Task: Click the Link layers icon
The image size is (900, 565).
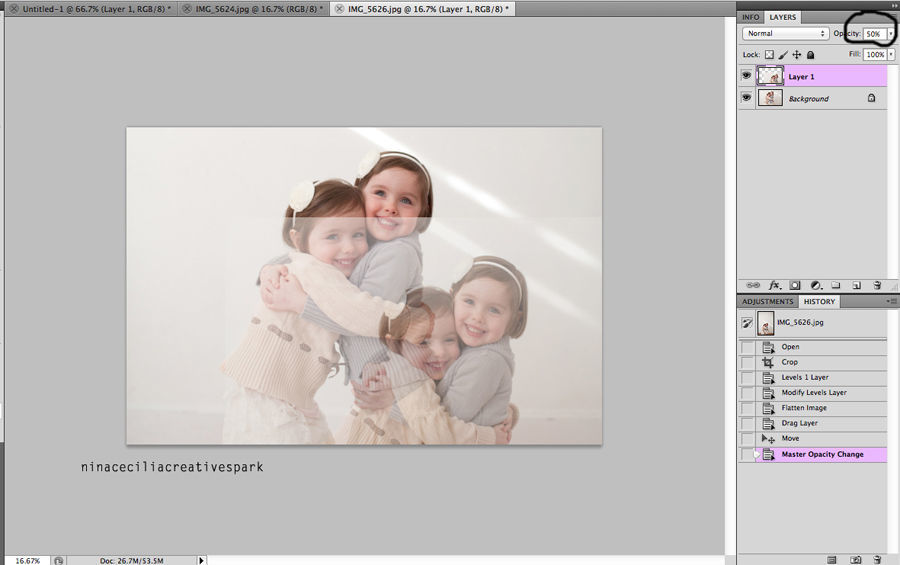Action: [753, 285]
